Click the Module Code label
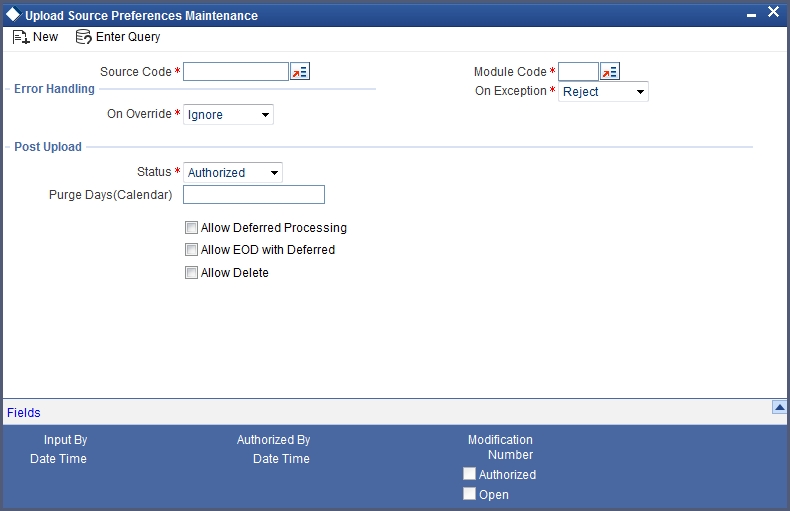The width and height of the screenshot is (790, 511). 510,72
